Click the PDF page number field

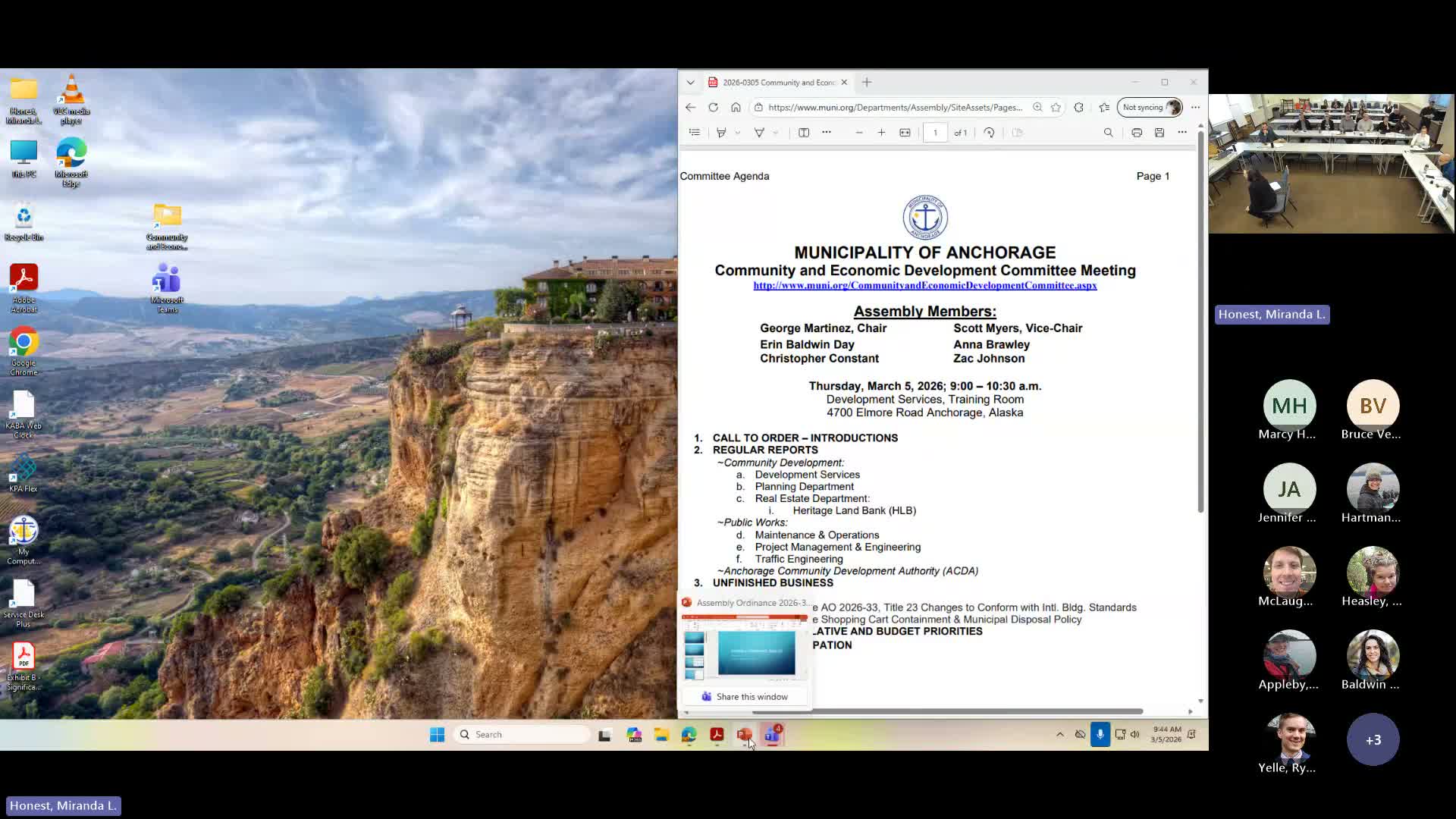pyautogui.click(x=935, y=133)
